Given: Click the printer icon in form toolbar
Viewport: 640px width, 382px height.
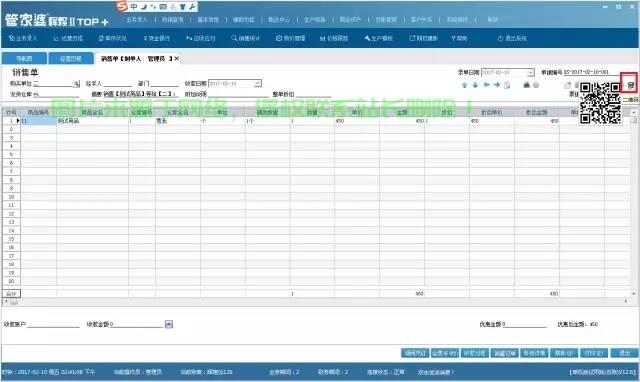Looking at the screenshot, I should coord(527,85).
